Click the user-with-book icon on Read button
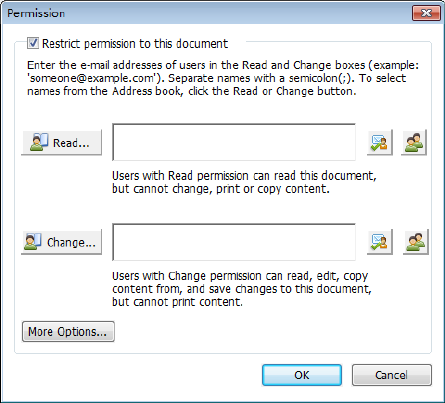This screenshot has width=445, height=403. point(39,142)
